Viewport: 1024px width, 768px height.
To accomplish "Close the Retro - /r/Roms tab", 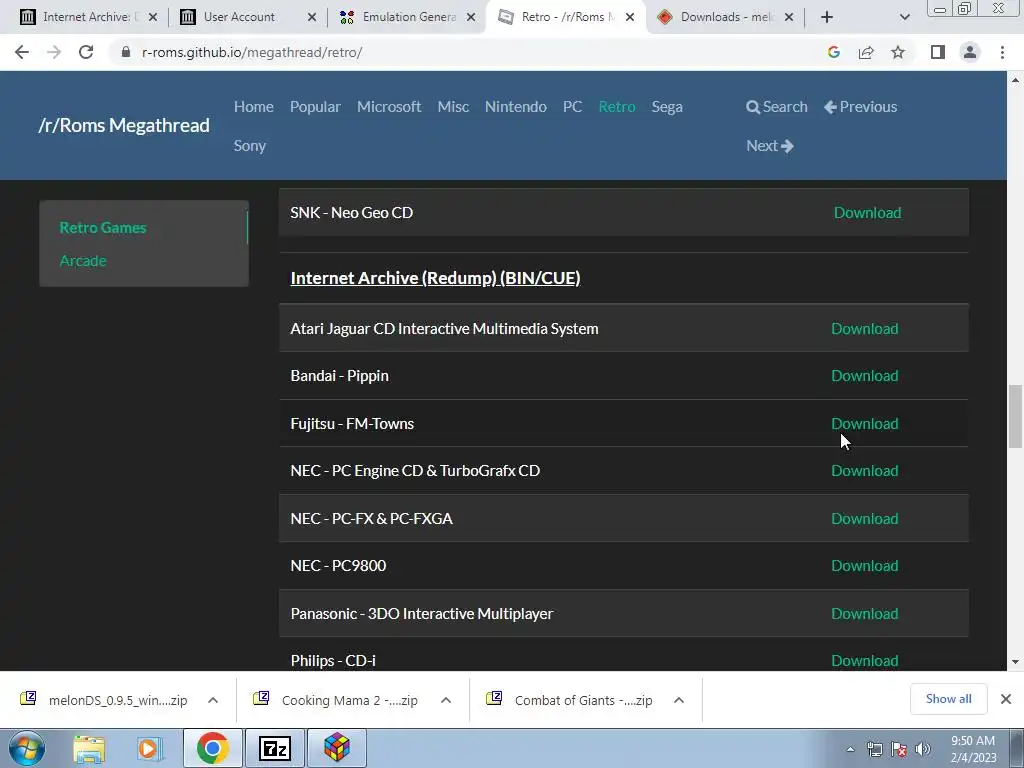I will (x=630, y=17).
